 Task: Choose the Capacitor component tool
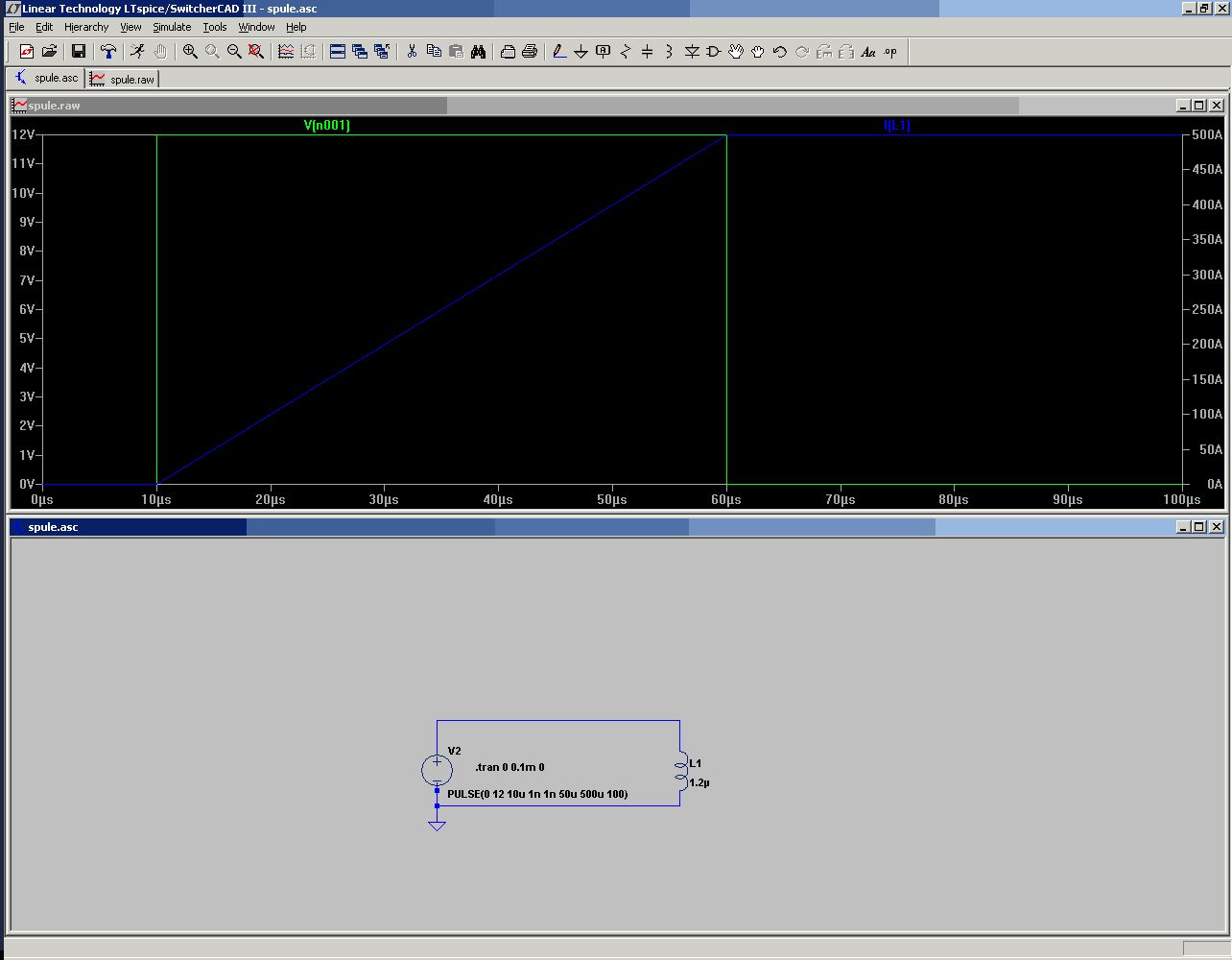pos(647,52)
